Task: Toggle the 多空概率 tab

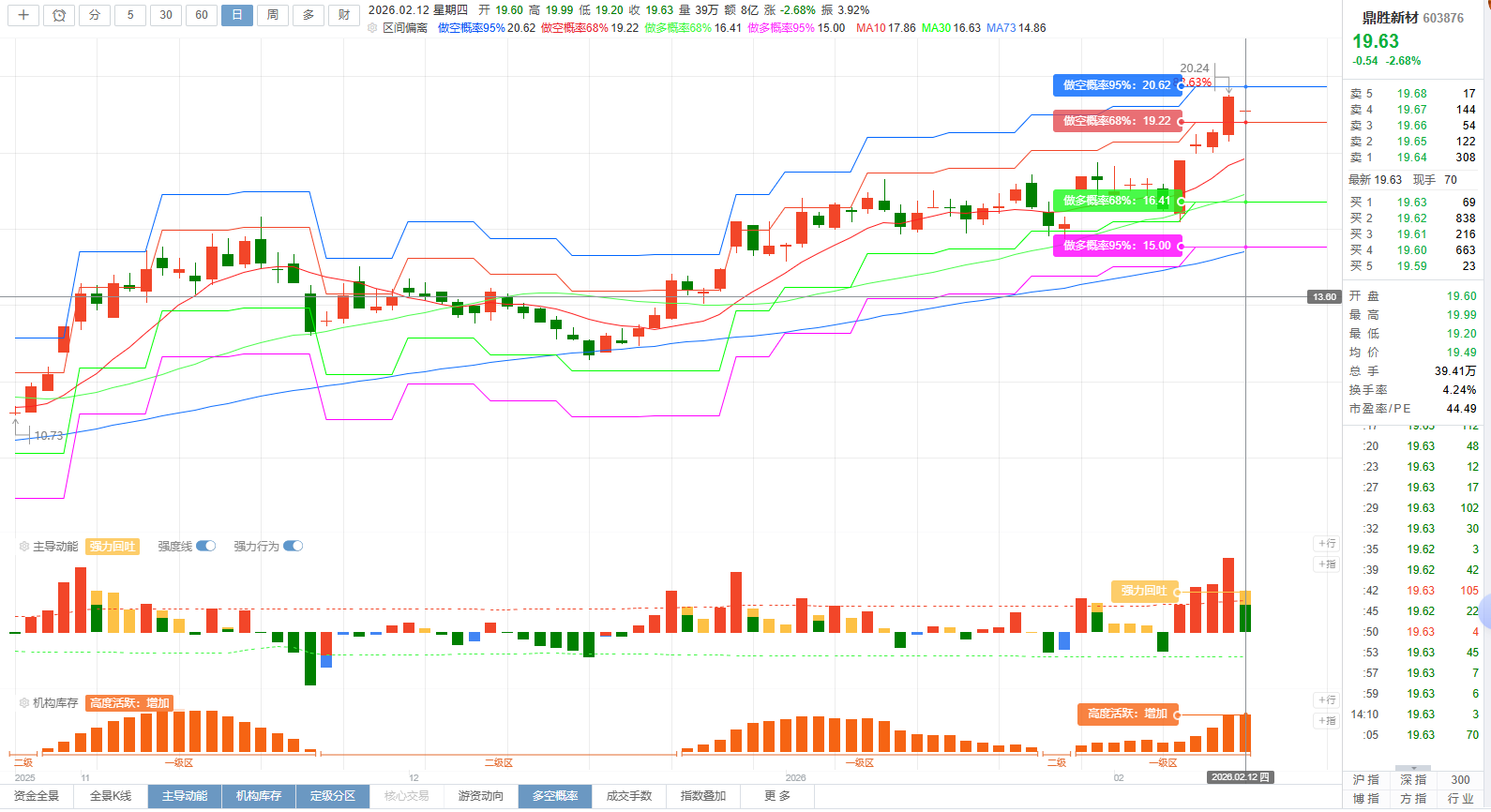Action: [x=555, y=796]
